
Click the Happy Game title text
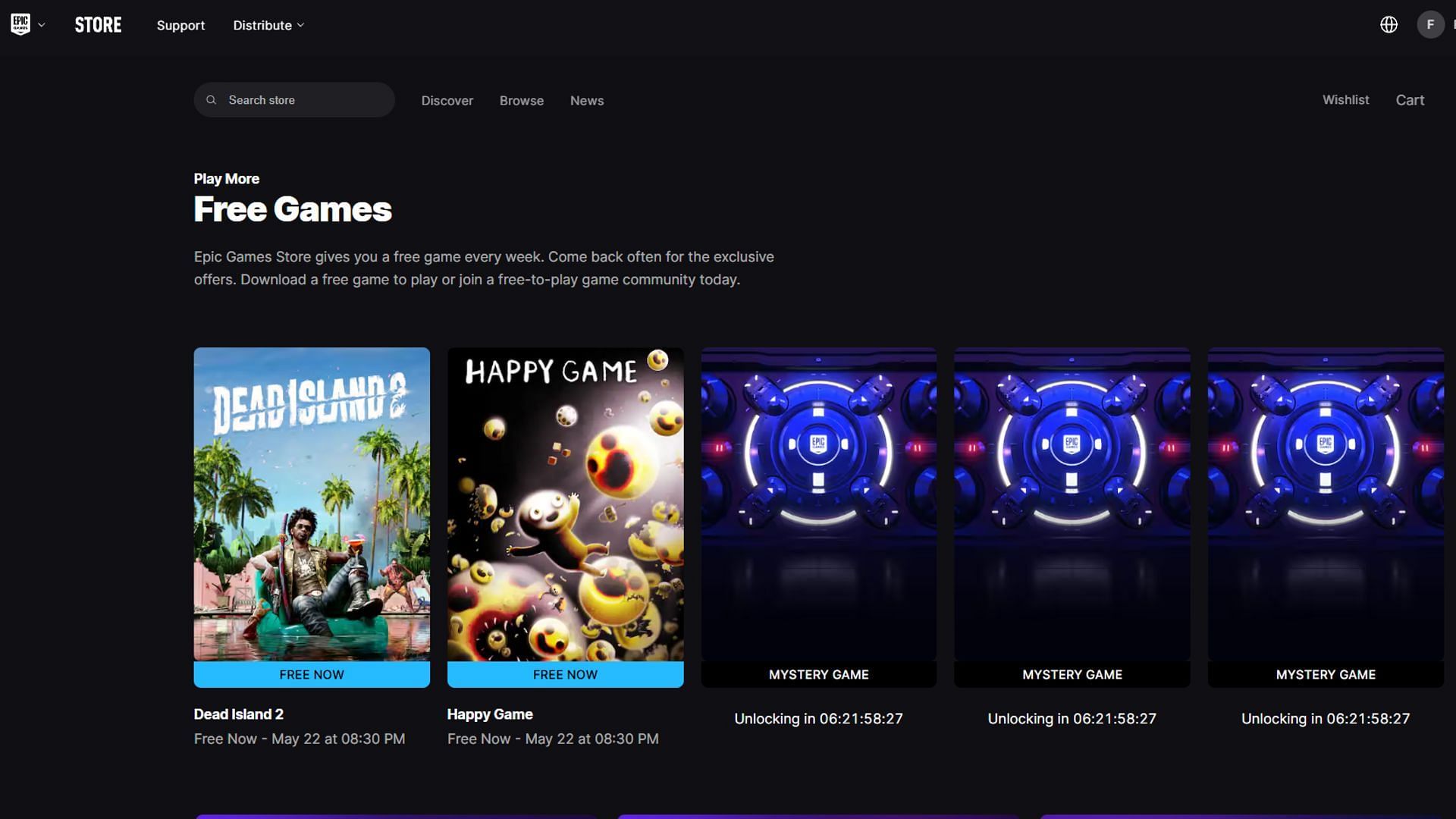click(490, 714)
